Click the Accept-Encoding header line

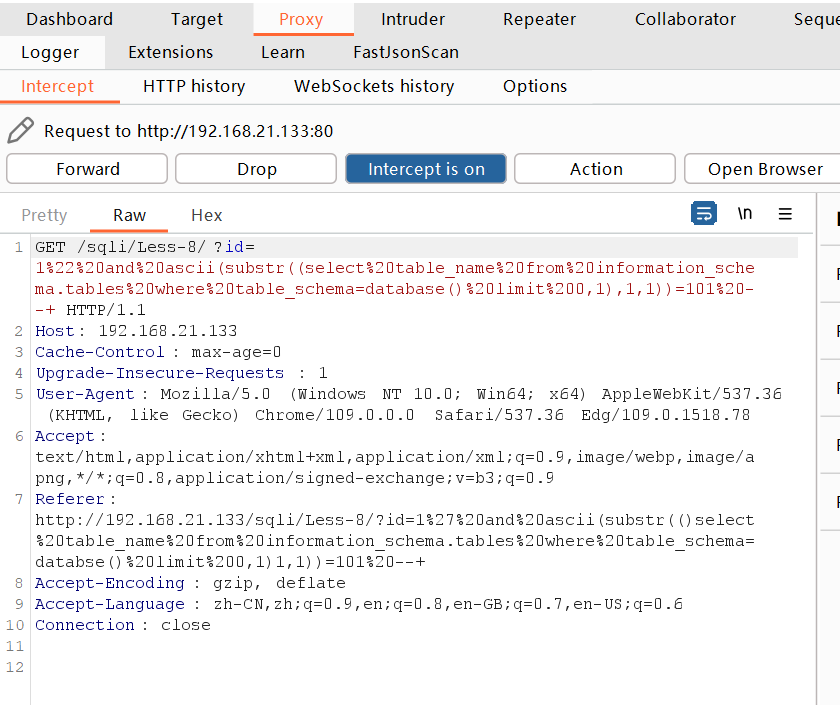tap(190, 583)
